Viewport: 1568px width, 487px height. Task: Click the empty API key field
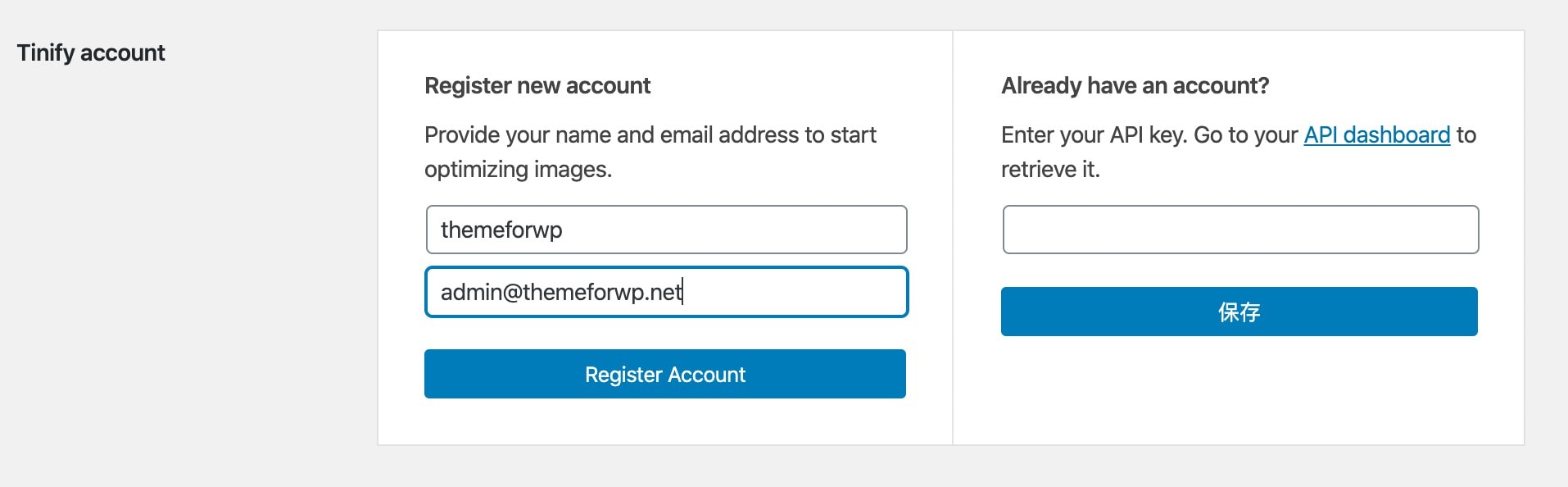click(1240, 230)
